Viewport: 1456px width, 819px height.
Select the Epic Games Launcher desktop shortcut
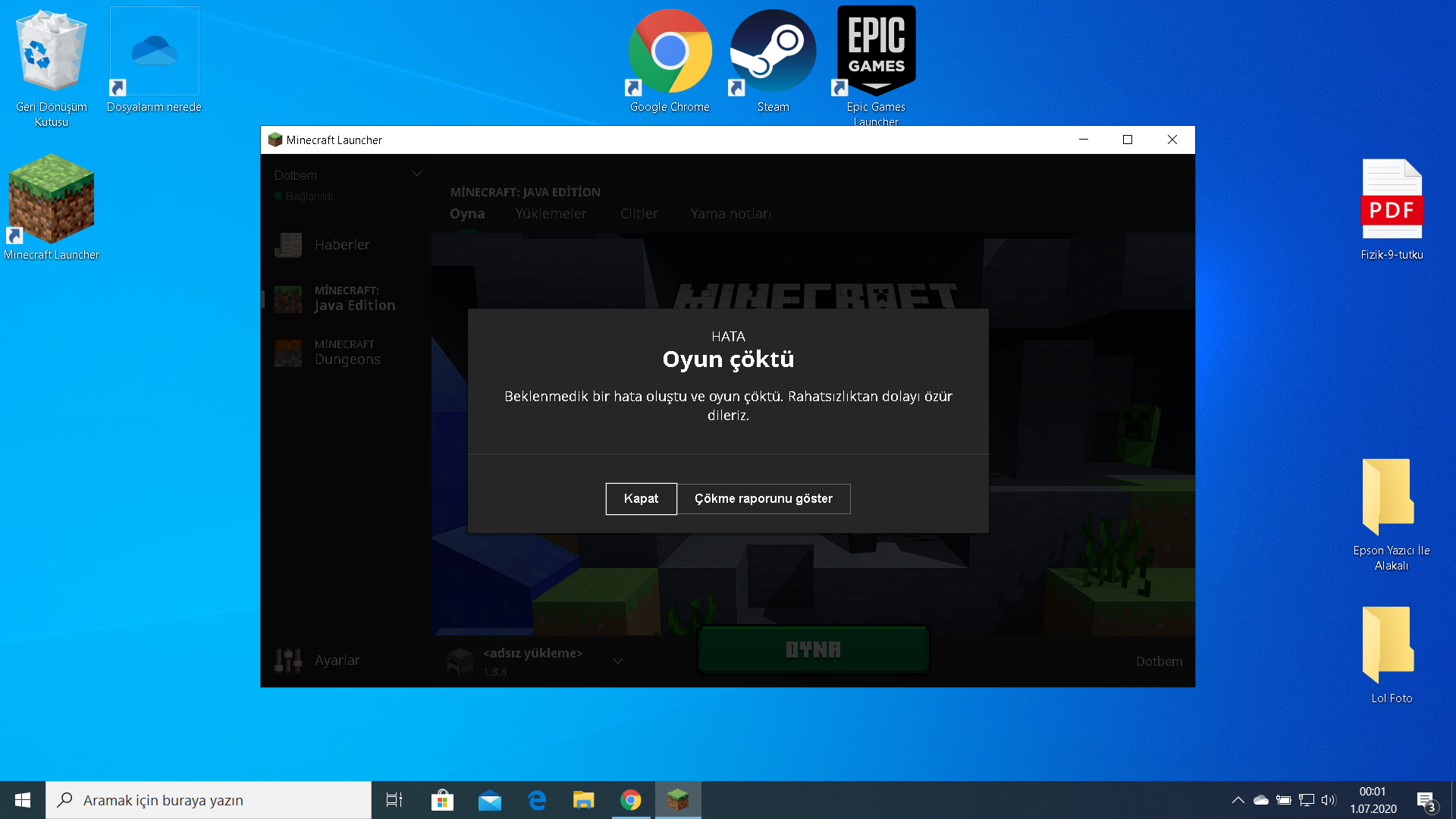click(x=876, y=67)
